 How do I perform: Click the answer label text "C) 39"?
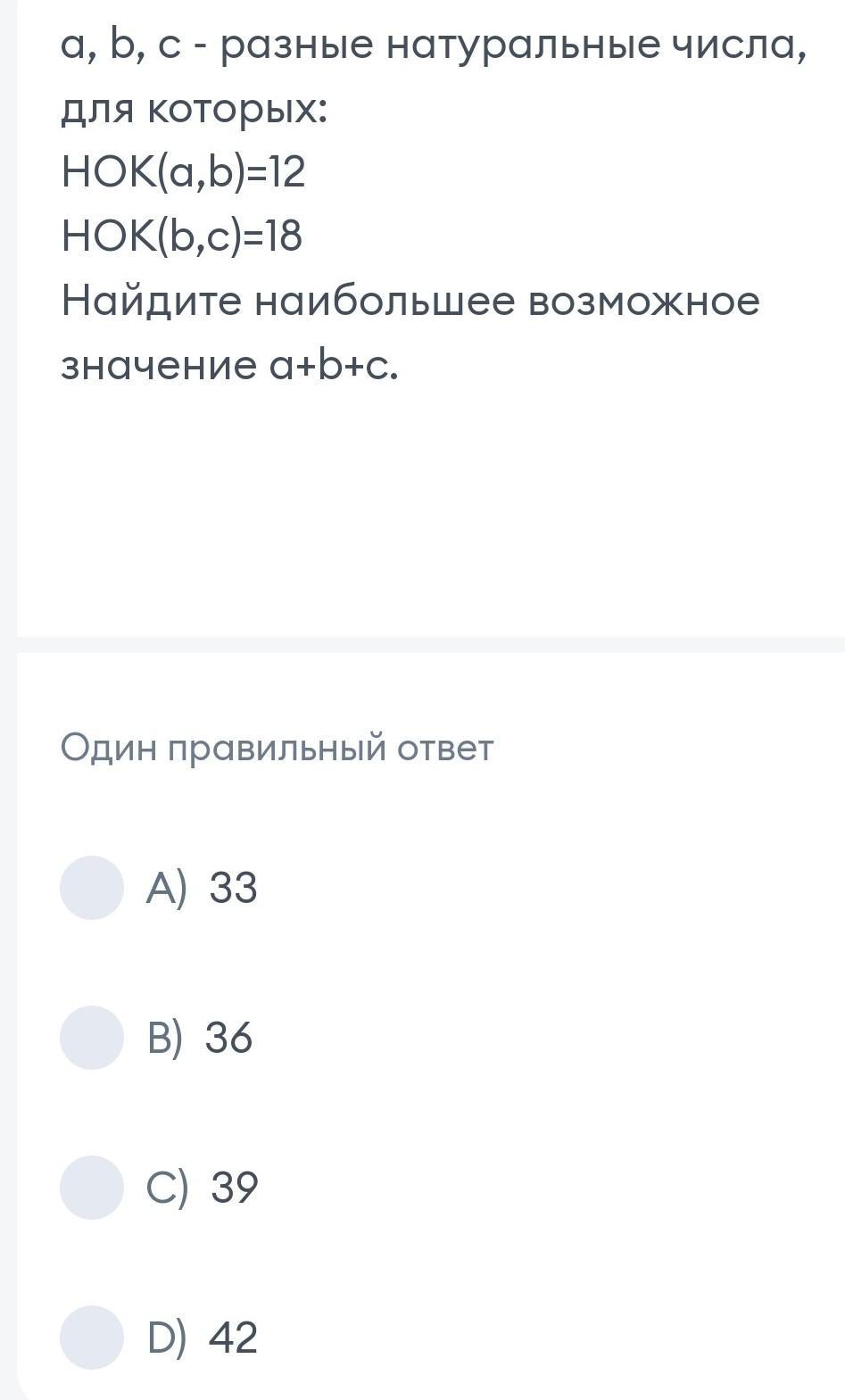[203, 1188]
